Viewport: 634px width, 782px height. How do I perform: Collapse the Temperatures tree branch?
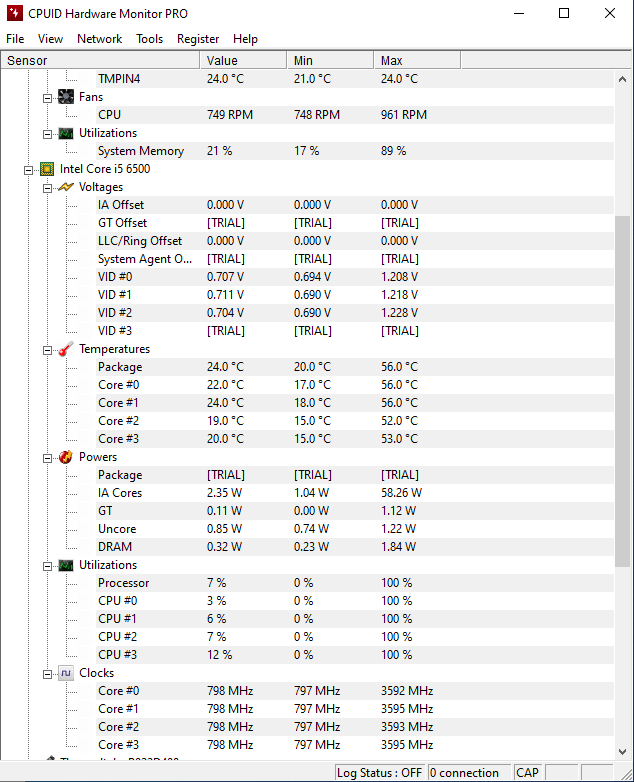(x=47, y=349)
